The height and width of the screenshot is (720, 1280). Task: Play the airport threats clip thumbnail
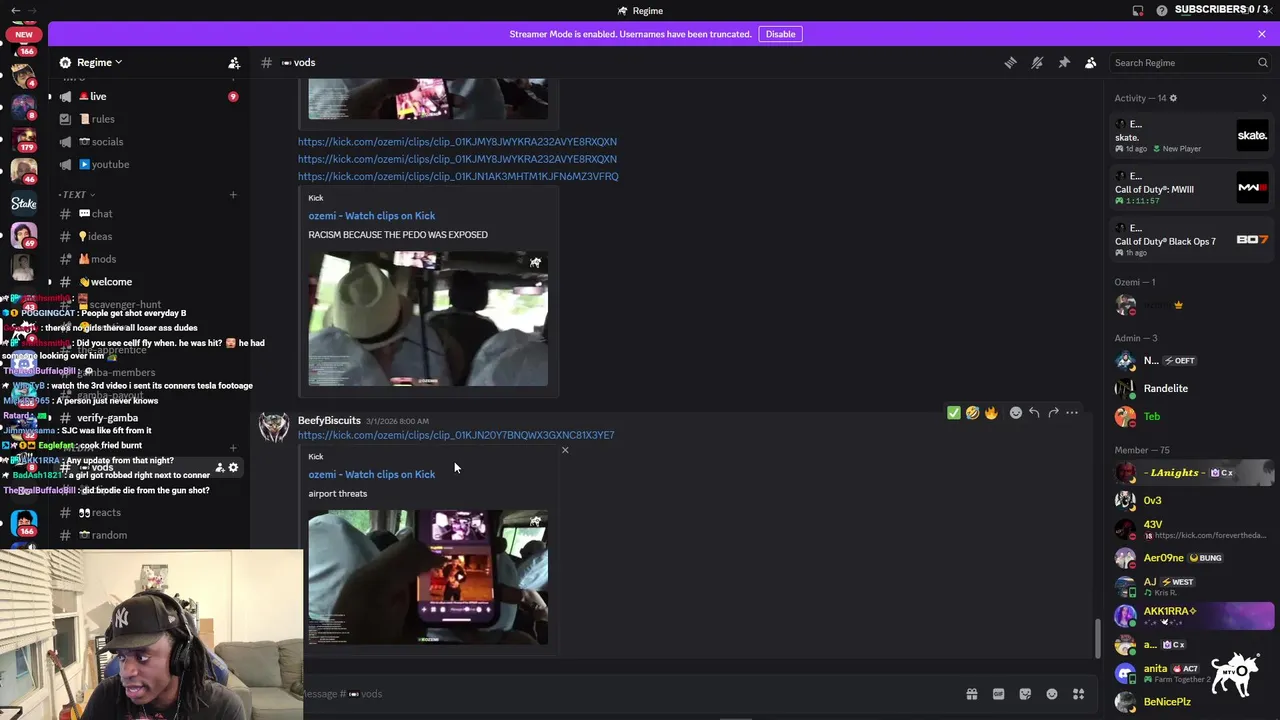click(428, 577)
